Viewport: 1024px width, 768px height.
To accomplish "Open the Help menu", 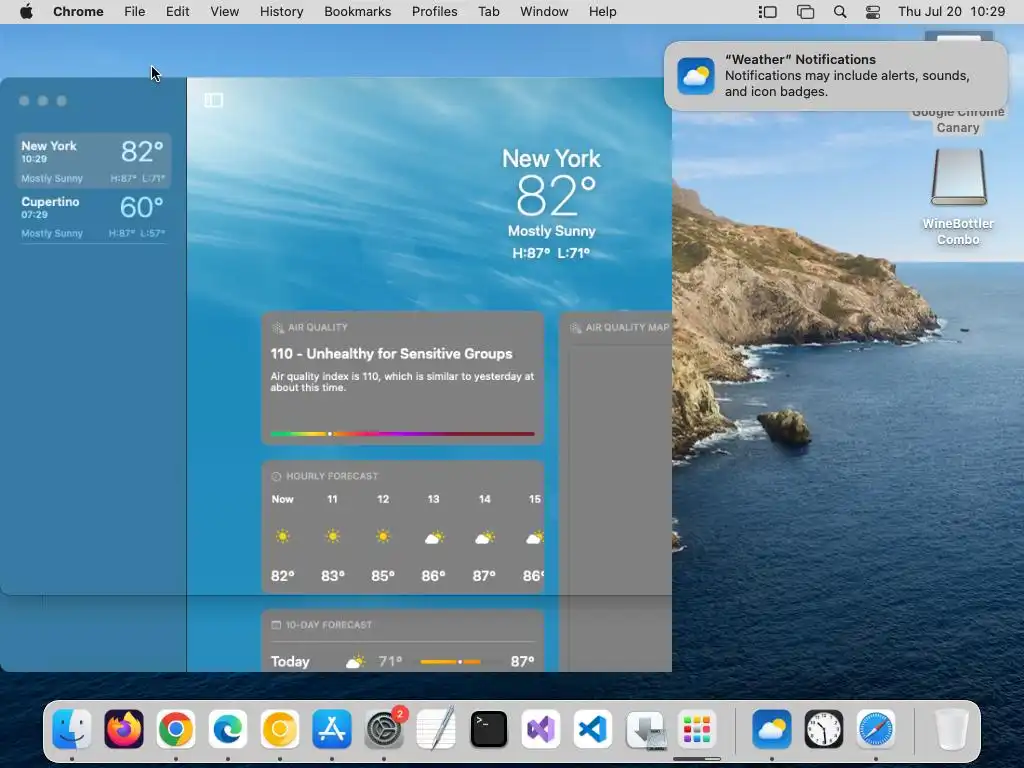I will 602,12.
